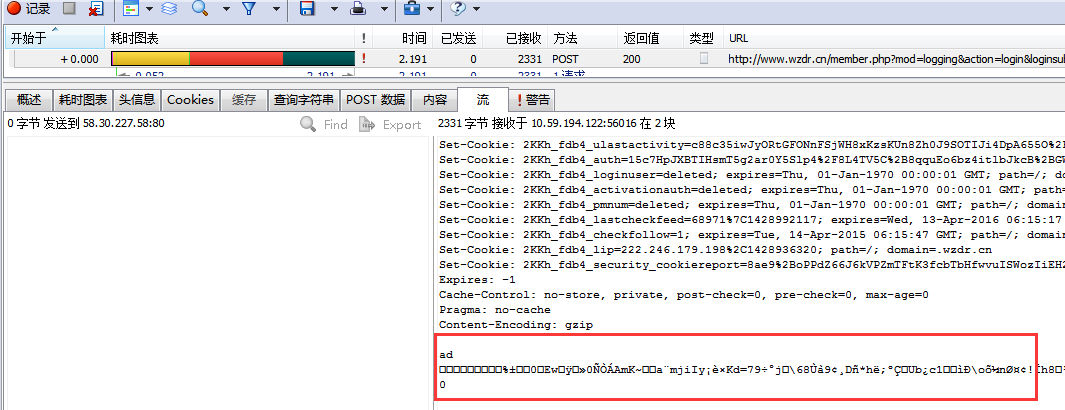The height and width of the screenshot is (410, 1065).
Task: Click the help question mark icon
Action: pyautogui.click(x=458, y=8)
